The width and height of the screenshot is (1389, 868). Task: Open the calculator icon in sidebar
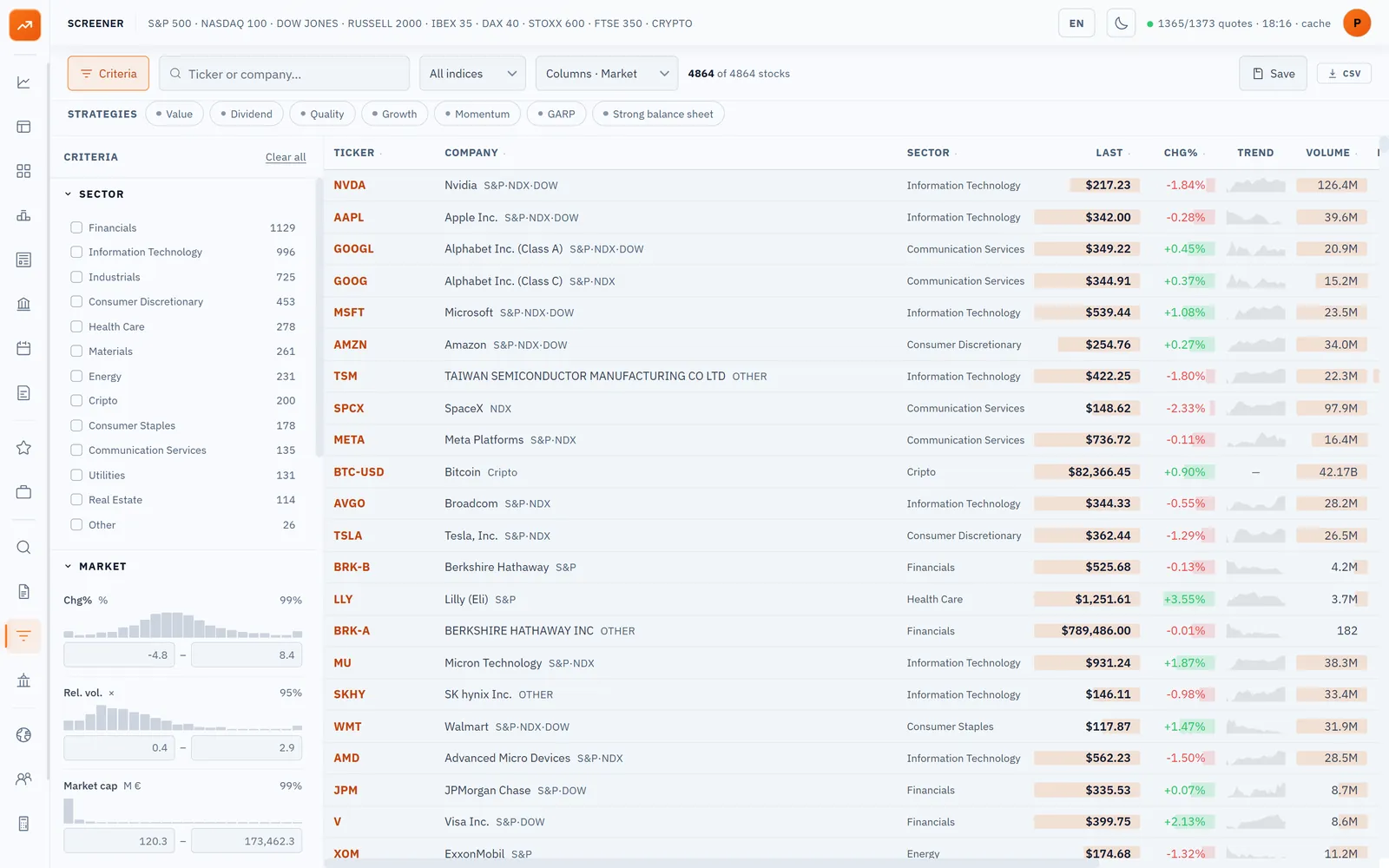(x=23, y=824)
